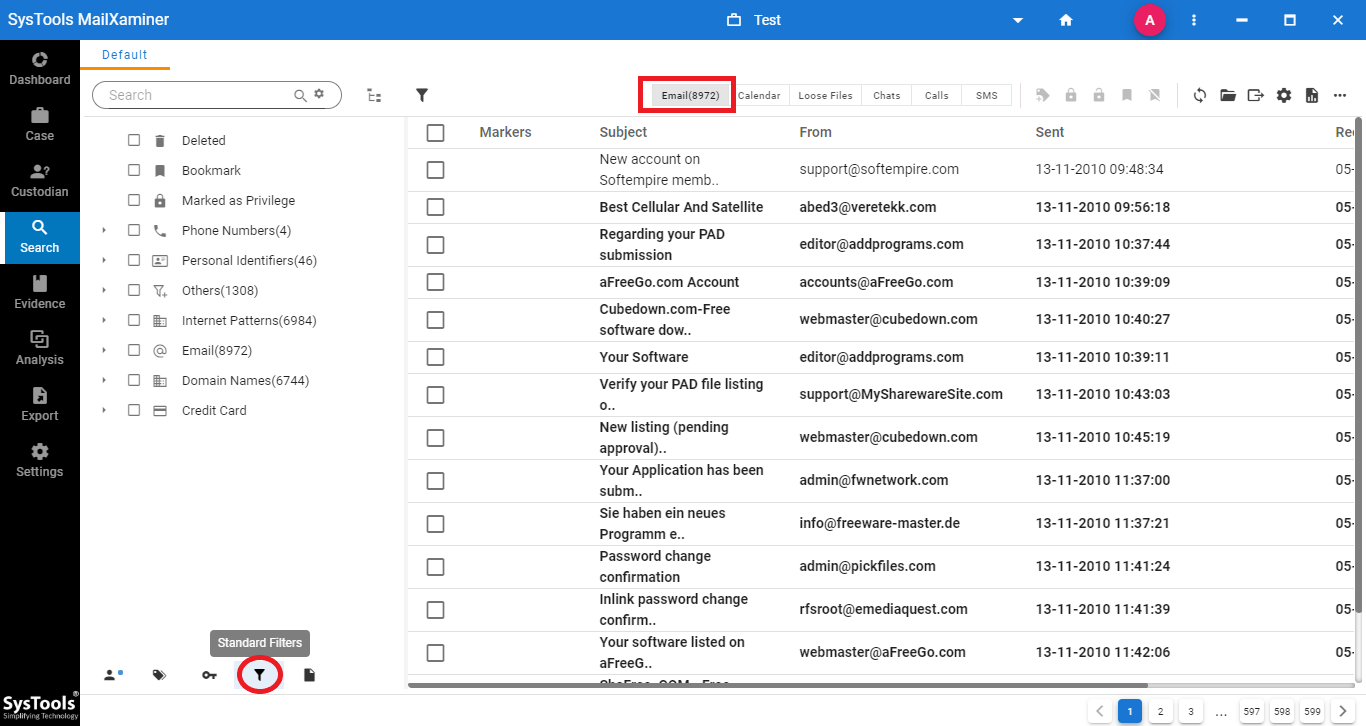Open the Dashboard from the sidebar

(40, 69)
